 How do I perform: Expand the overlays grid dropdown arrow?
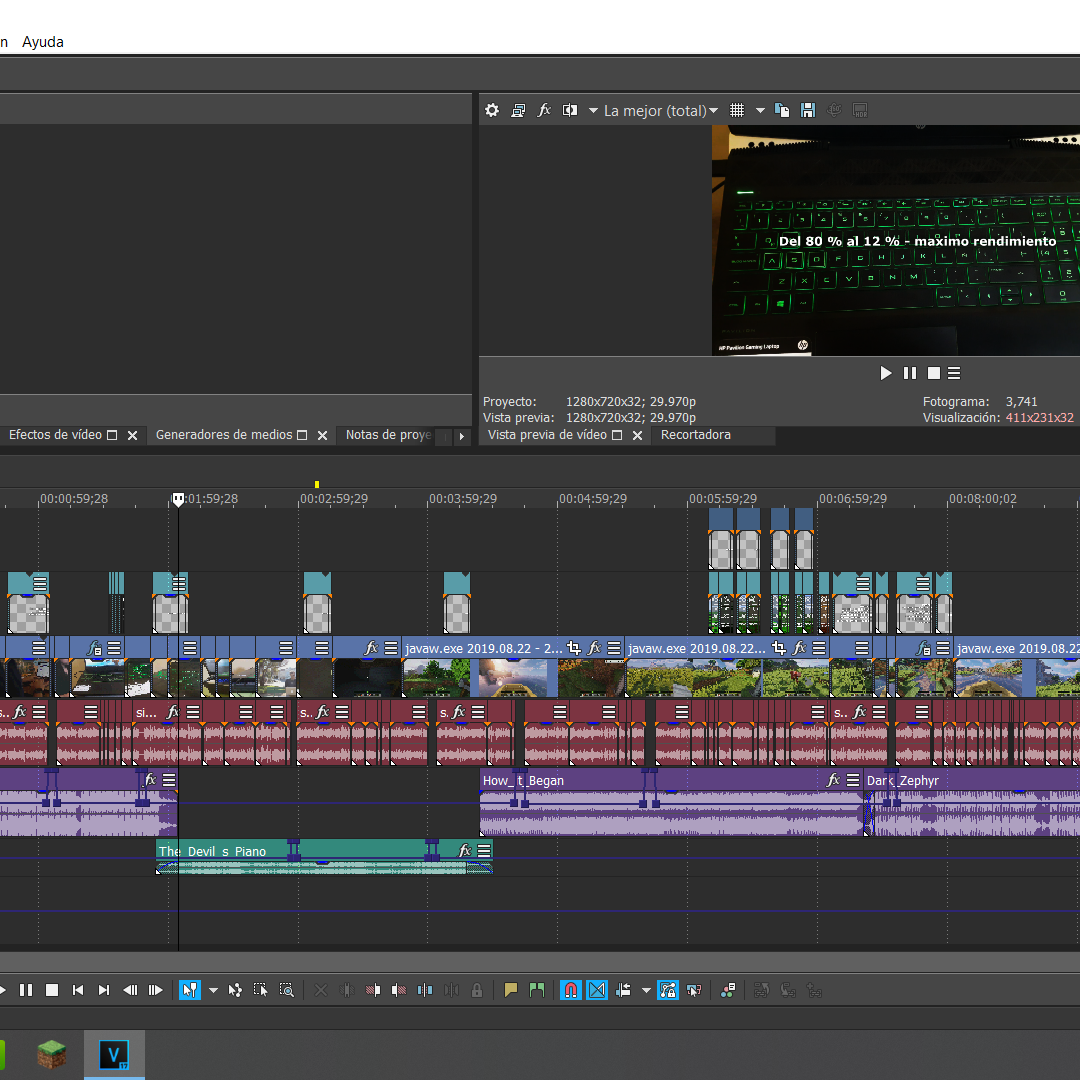click(760, 111)
